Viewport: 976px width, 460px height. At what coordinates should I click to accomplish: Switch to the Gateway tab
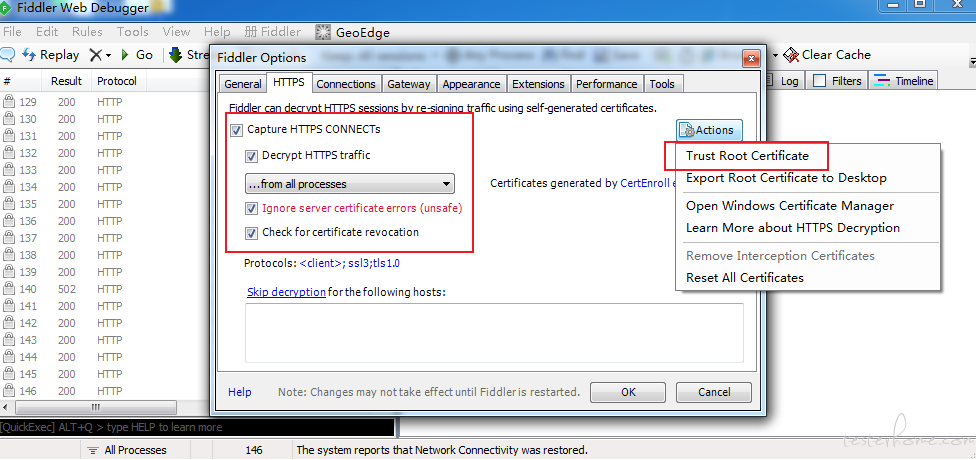click(x=408, y=84)
